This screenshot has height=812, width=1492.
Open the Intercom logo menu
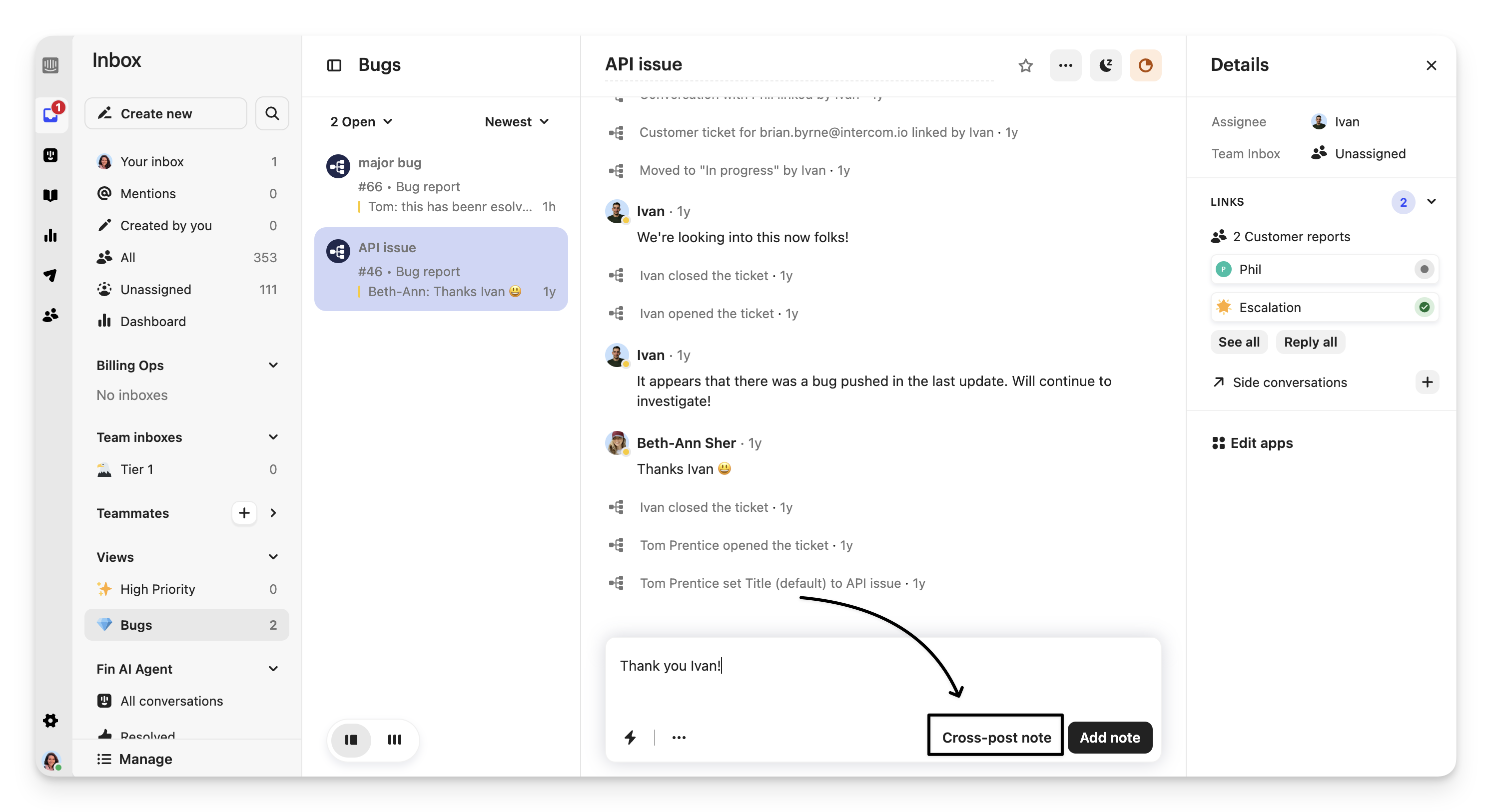(x=50, y=65)
